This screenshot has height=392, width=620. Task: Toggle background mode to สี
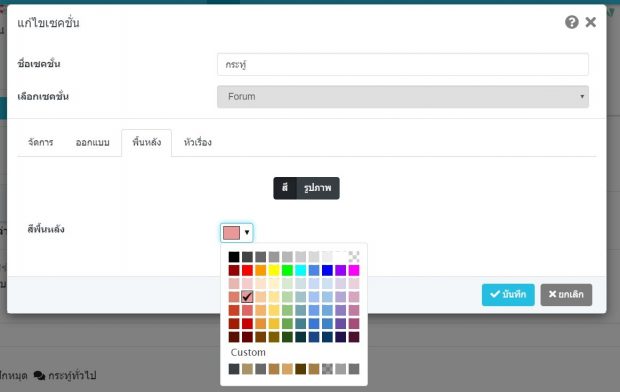[x=285, y=188]
